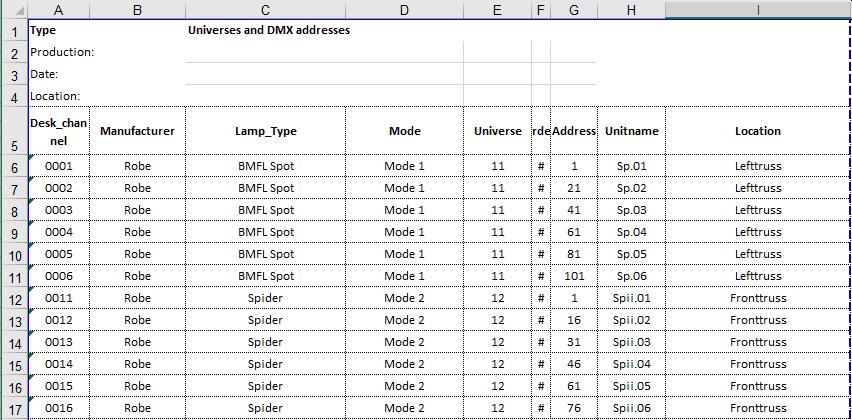This screenshot has width=852, height=420.
Task: Click the empty Date value cell in column C
Action: point(265,74)
